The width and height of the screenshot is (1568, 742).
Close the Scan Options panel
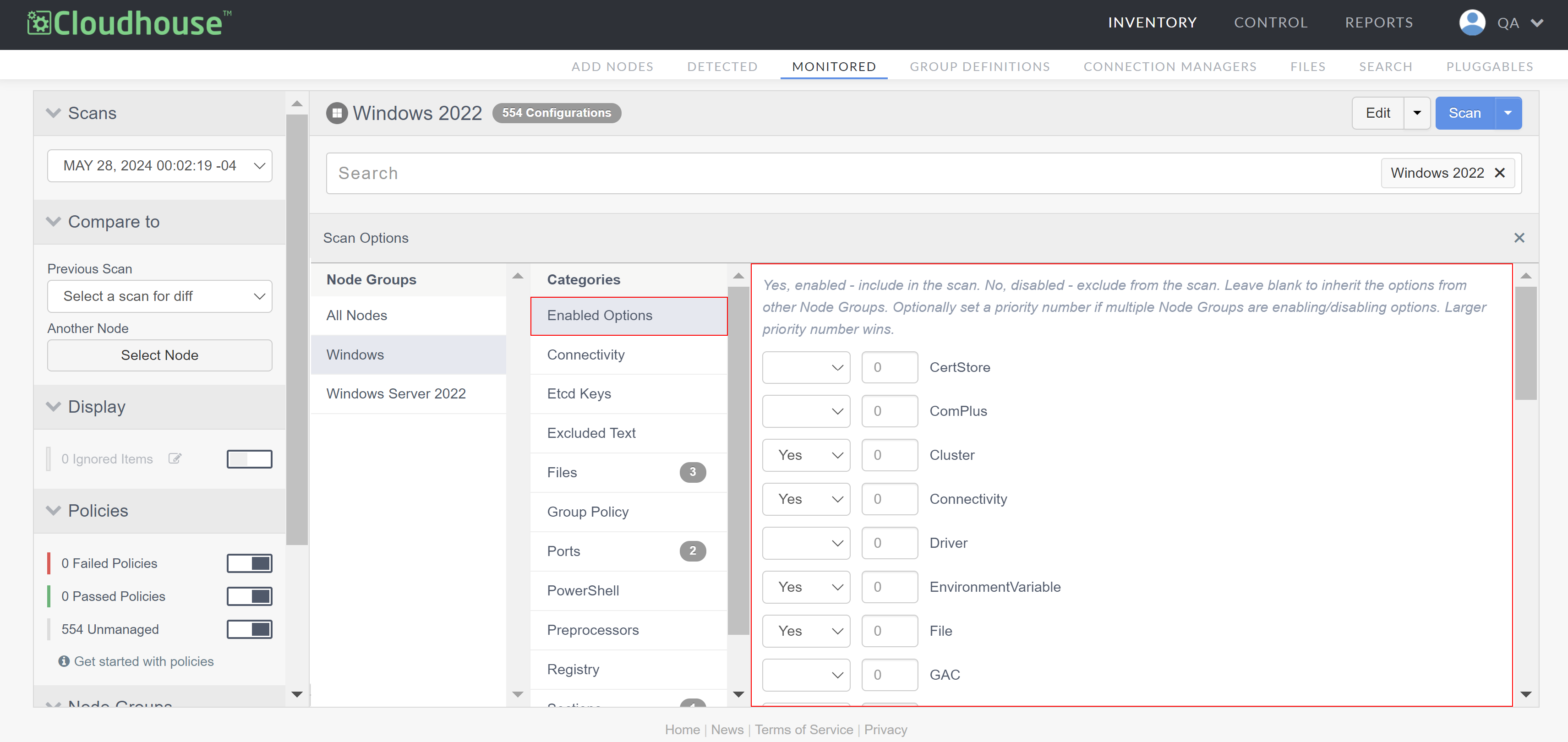pyautogui.click(x=1519, y=238)
